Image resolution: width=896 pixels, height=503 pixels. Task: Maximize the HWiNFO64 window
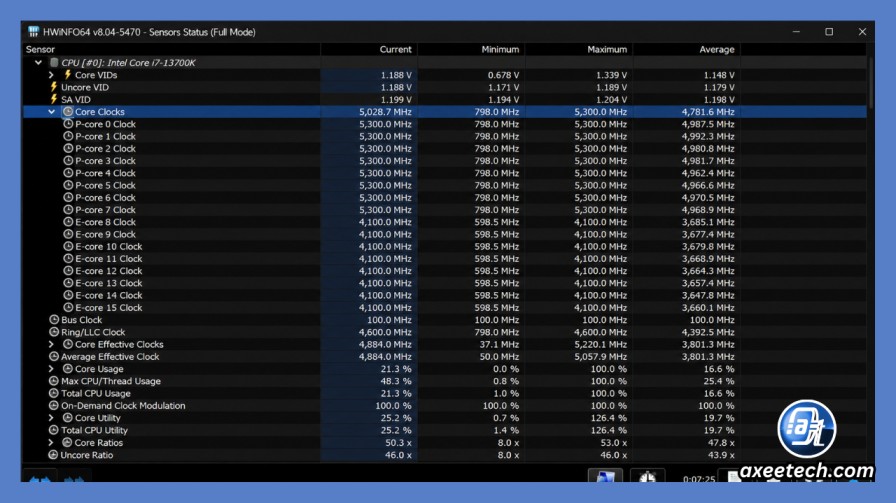829,32
